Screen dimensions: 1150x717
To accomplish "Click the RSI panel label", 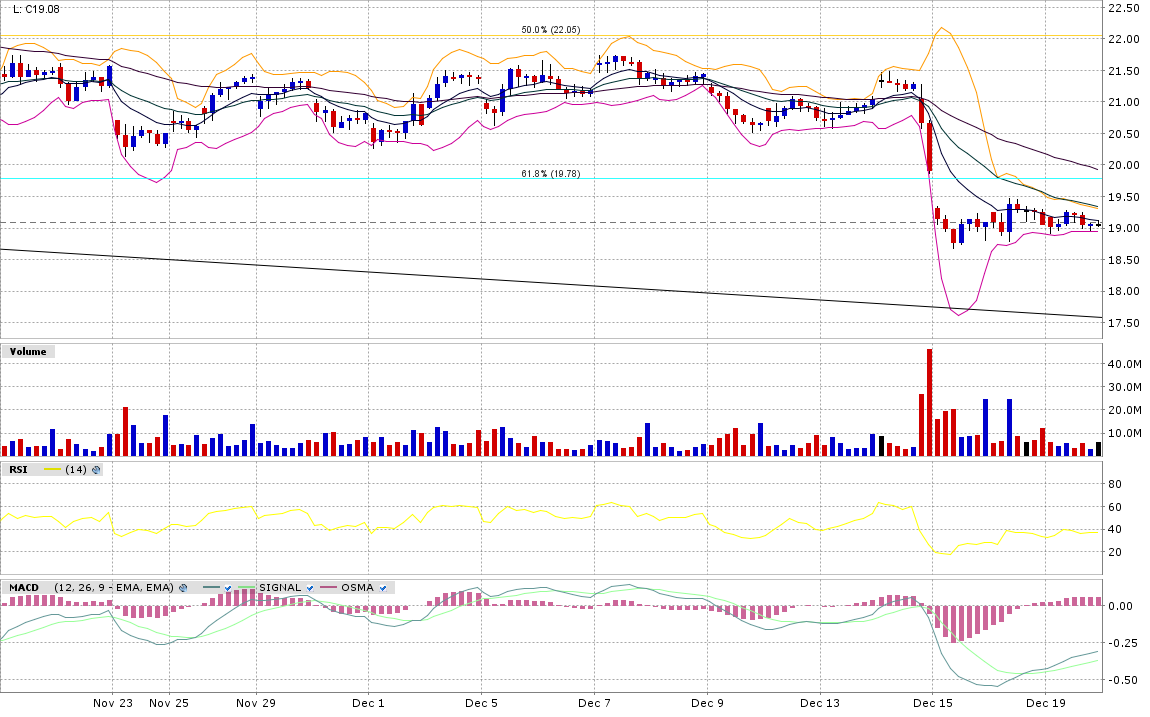I will click(18, 469).
